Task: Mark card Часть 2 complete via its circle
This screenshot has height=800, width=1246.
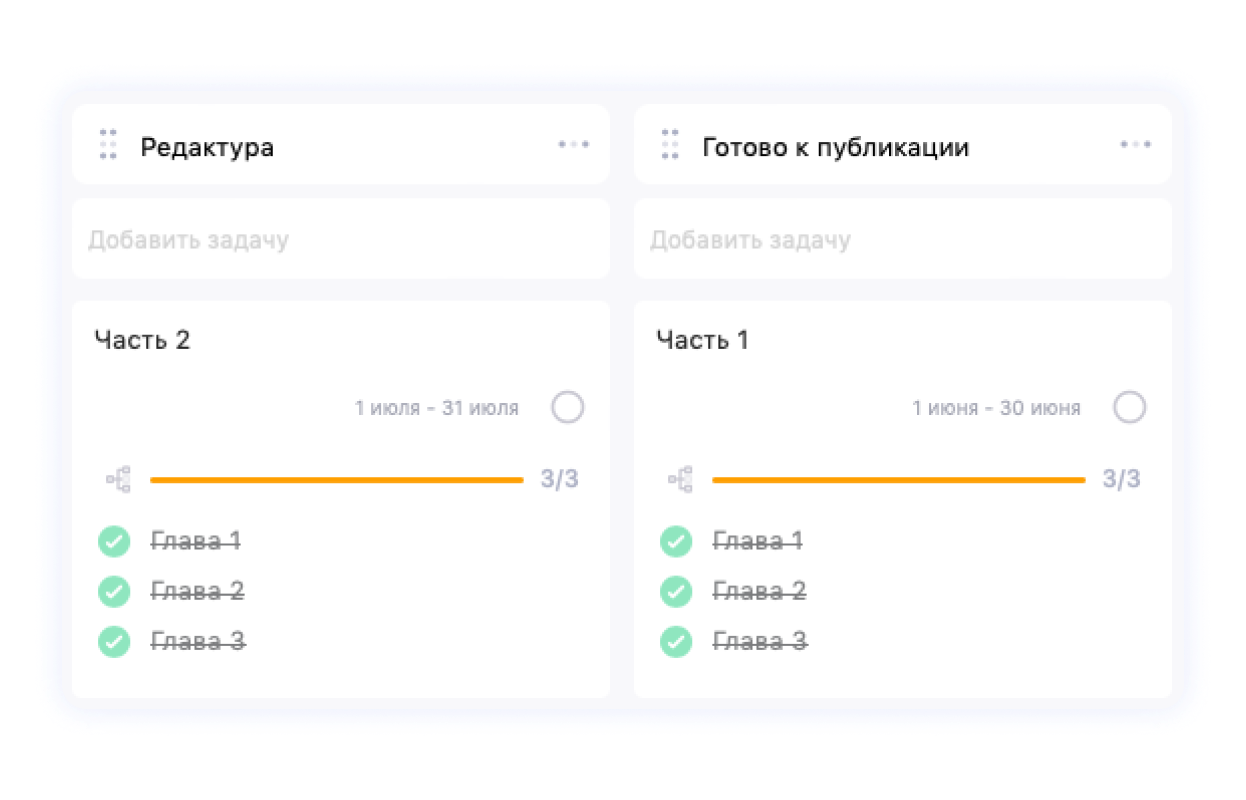Action: click(568, 407)
